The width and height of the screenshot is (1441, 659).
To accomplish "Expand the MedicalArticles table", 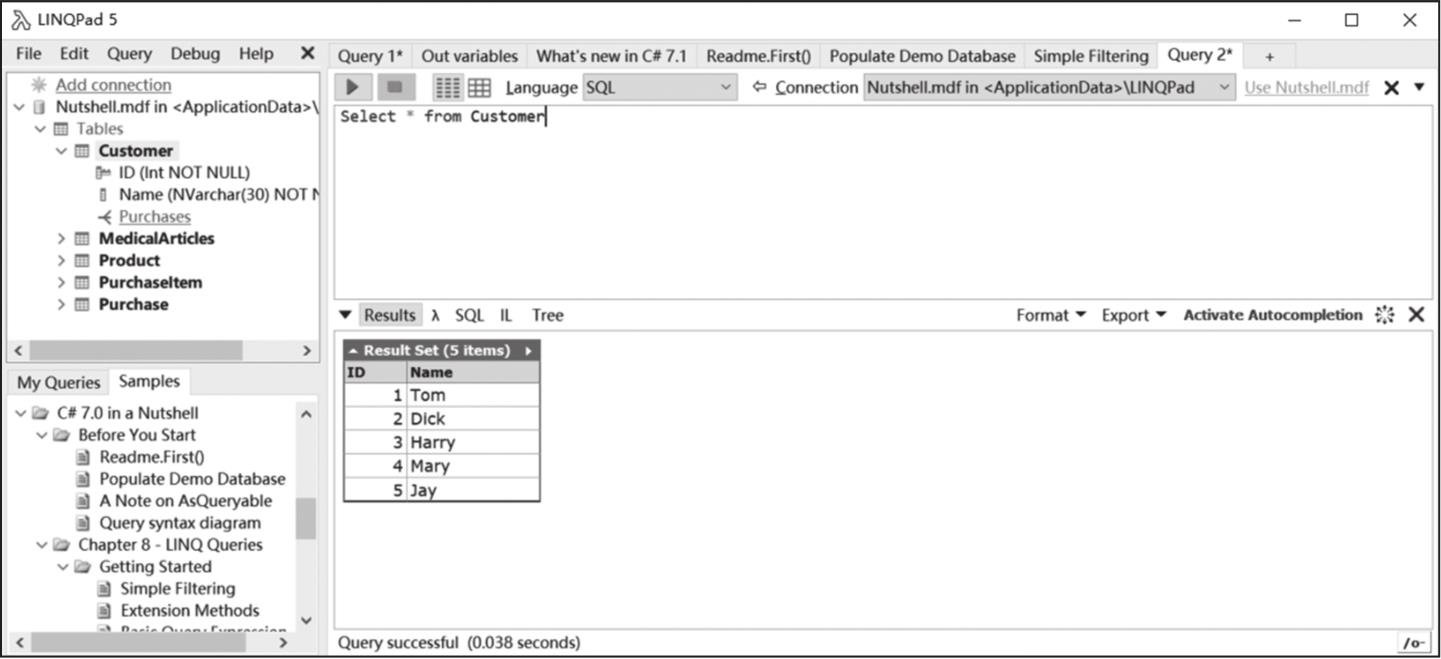I will (61, 239).
